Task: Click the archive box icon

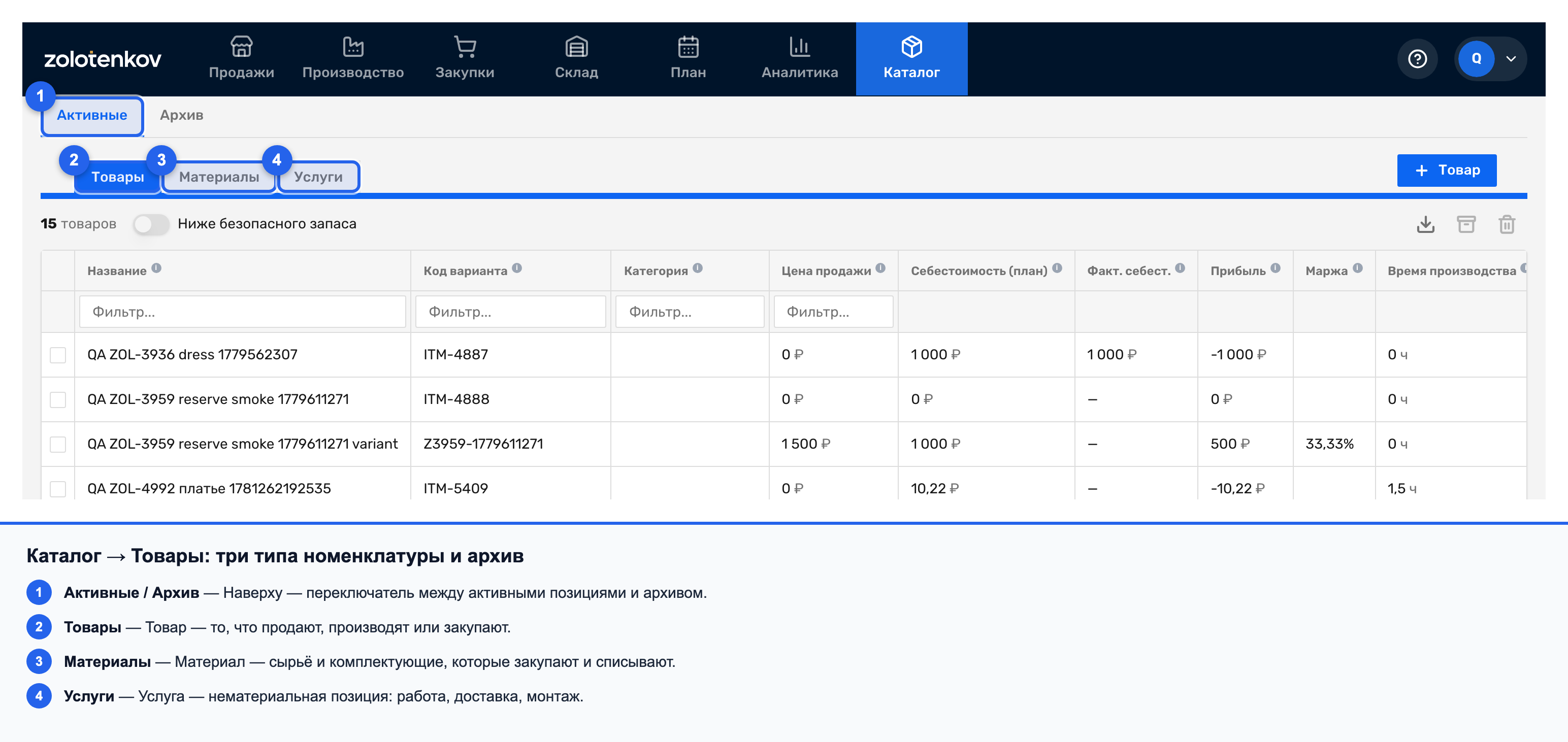Action: click(1466, 224)
